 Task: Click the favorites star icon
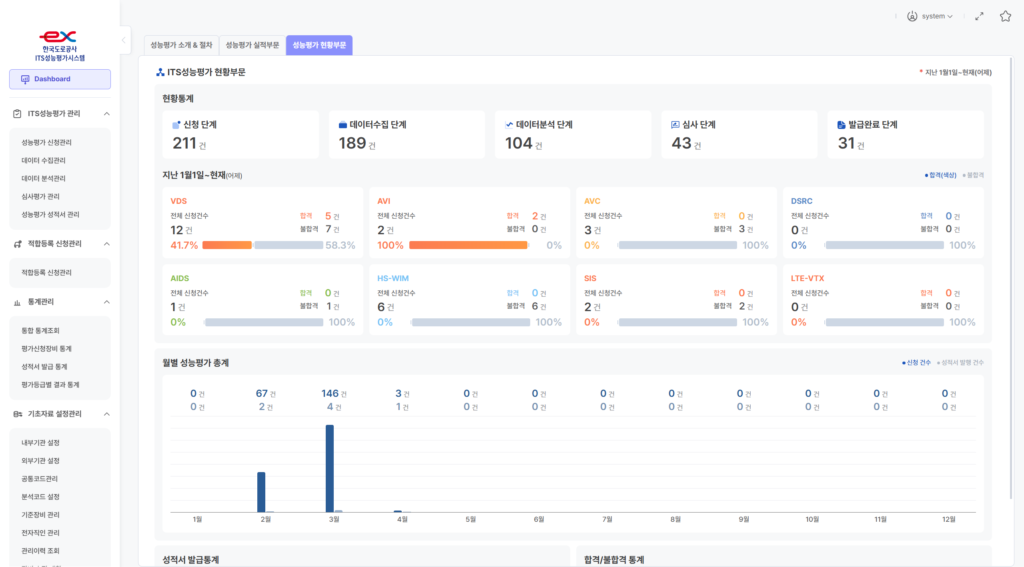1005,16
